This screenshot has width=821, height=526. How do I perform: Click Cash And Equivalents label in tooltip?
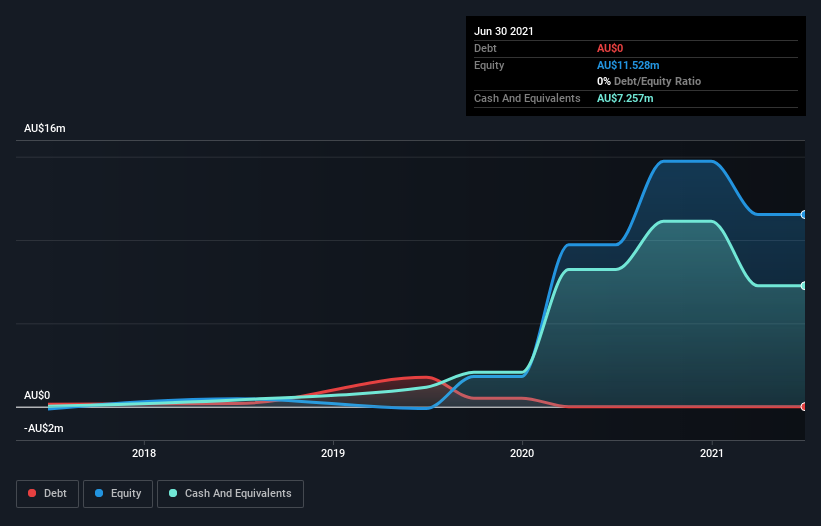pos(527,98)
